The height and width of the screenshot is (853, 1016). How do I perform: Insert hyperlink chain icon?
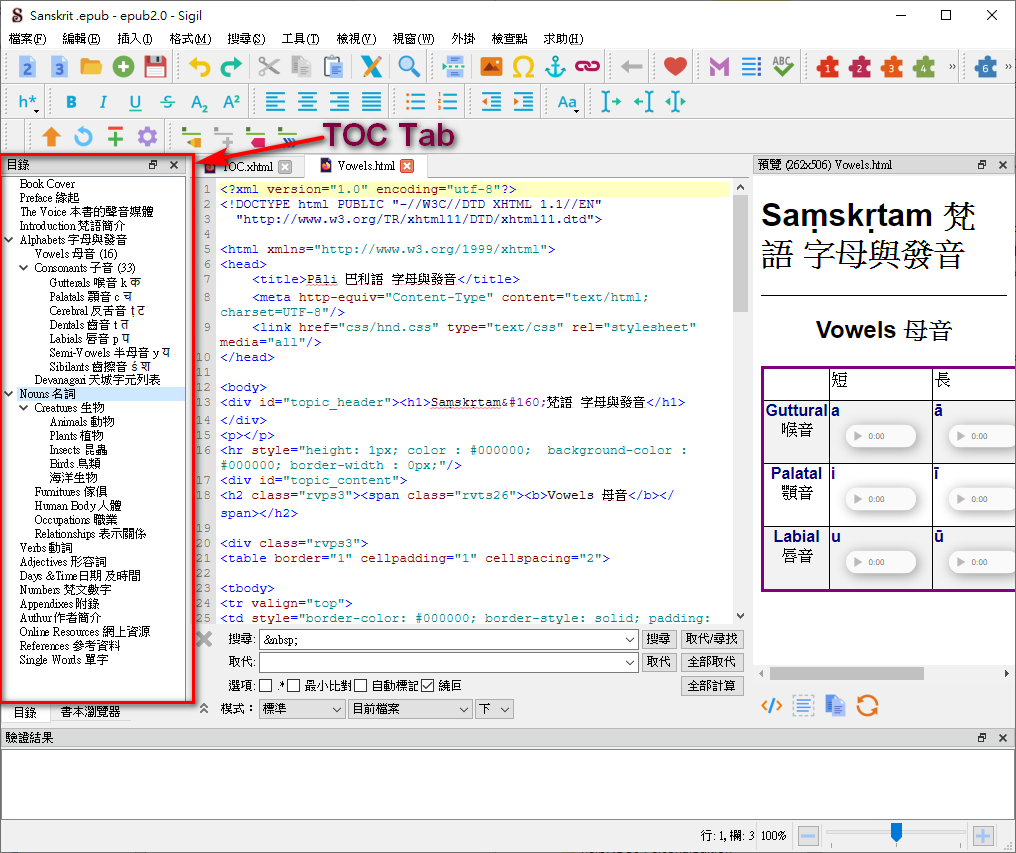(587, 66)
